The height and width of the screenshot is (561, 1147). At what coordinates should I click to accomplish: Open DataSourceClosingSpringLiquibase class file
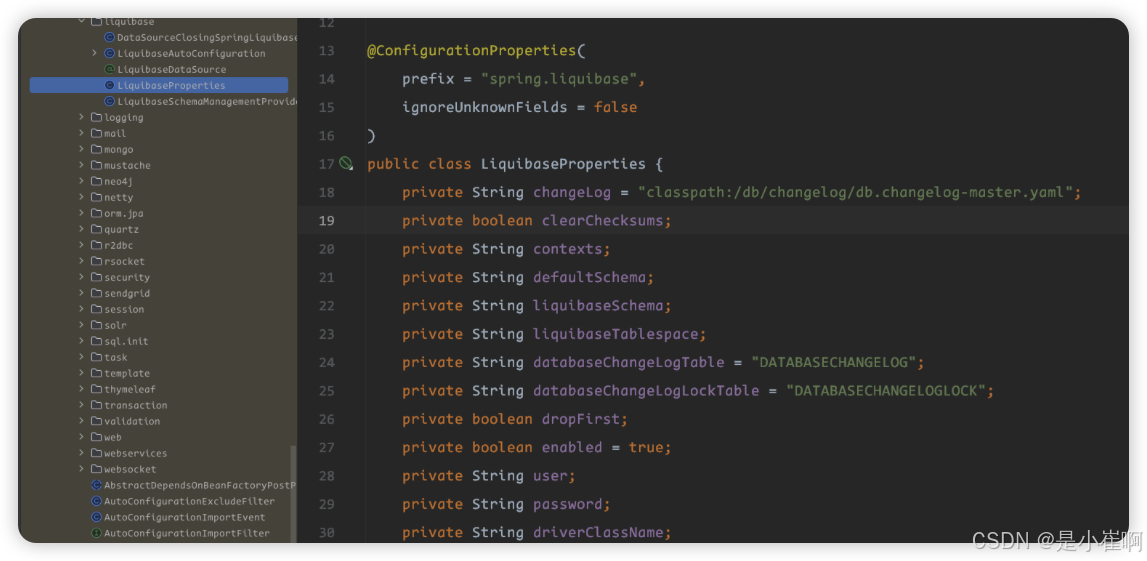click(207, 37)
